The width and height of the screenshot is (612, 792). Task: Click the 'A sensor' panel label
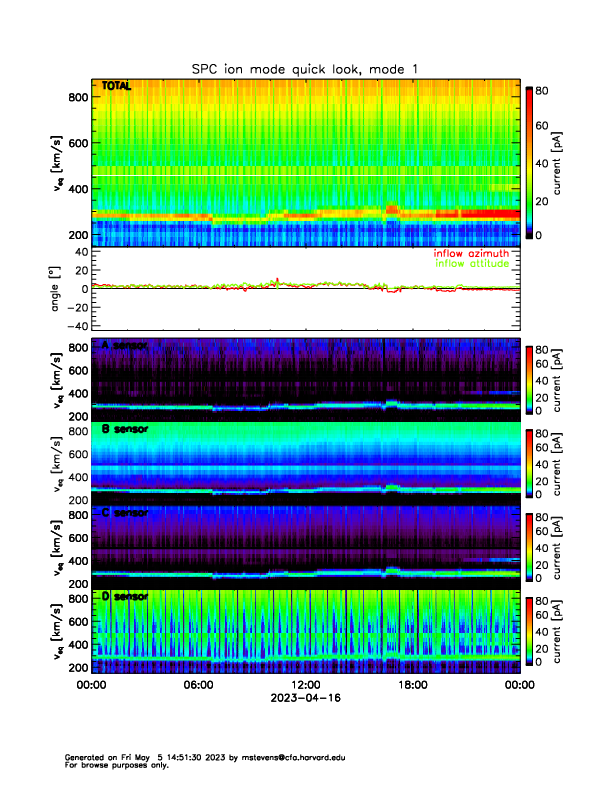point(123,346)
